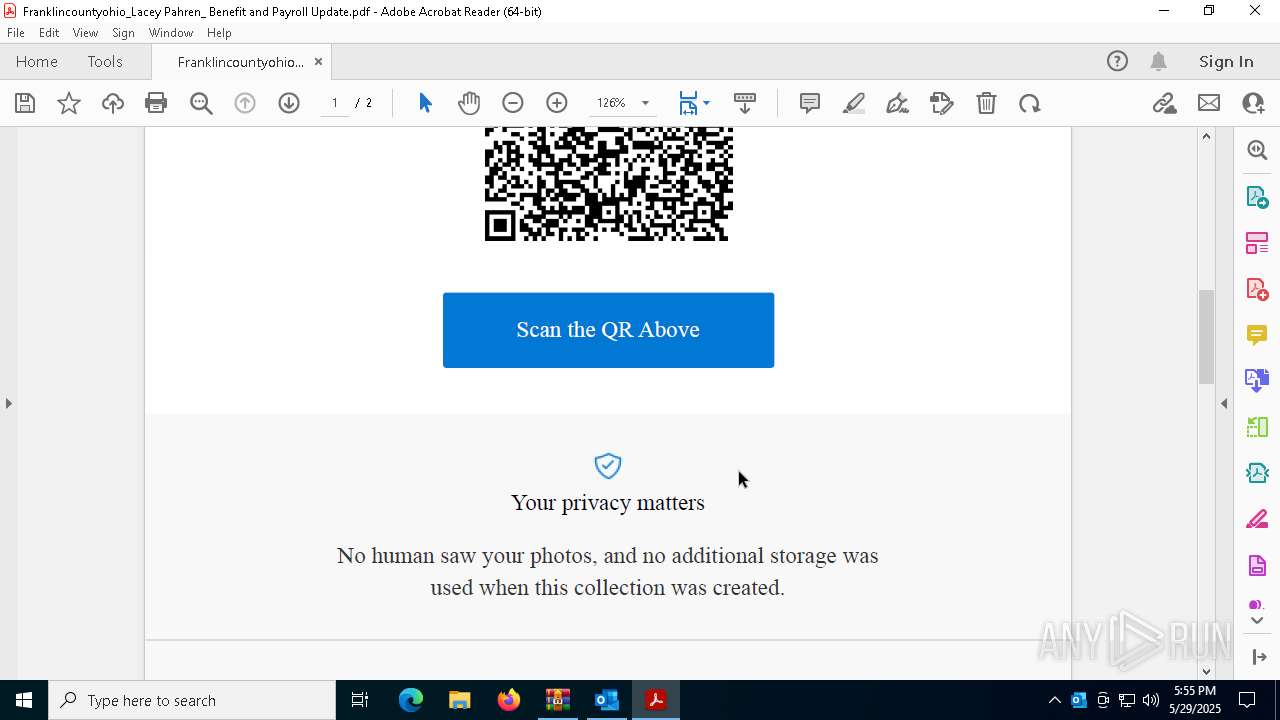Image resolution: width=1280 pixels, height=720 pixels.
Task: Open Windows Start menu
Action: [23, 700]
